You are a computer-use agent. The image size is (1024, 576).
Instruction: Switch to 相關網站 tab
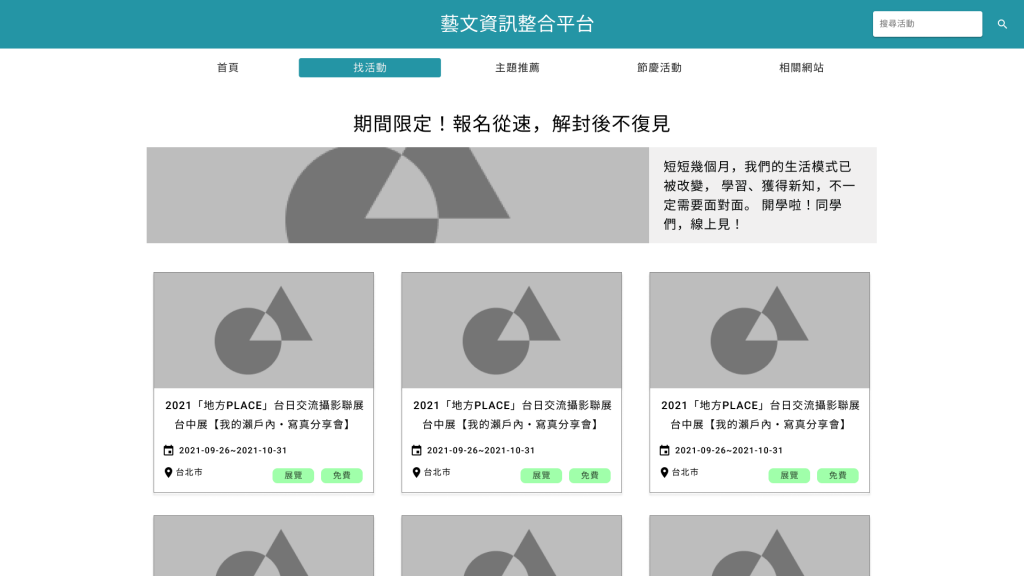coord(801,68)
